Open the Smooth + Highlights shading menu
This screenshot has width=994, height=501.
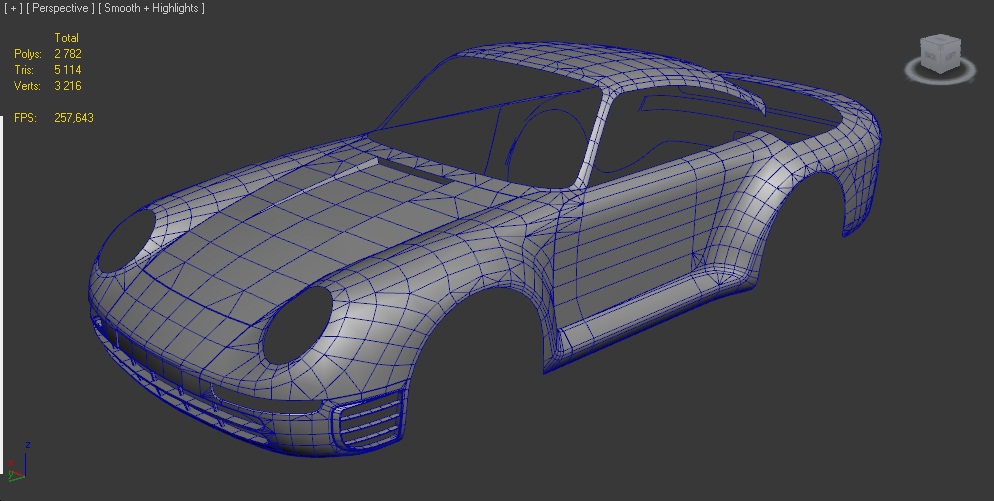pyautogui.click(x=151, y=8)
